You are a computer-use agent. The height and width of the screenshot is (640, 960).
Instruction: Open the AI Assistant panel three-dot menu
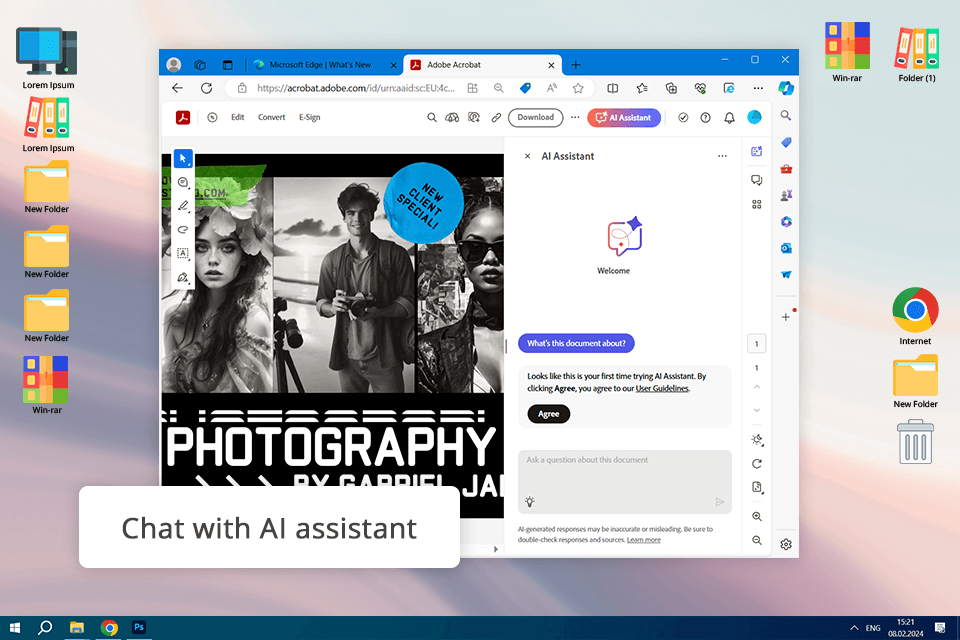[722, 156]
